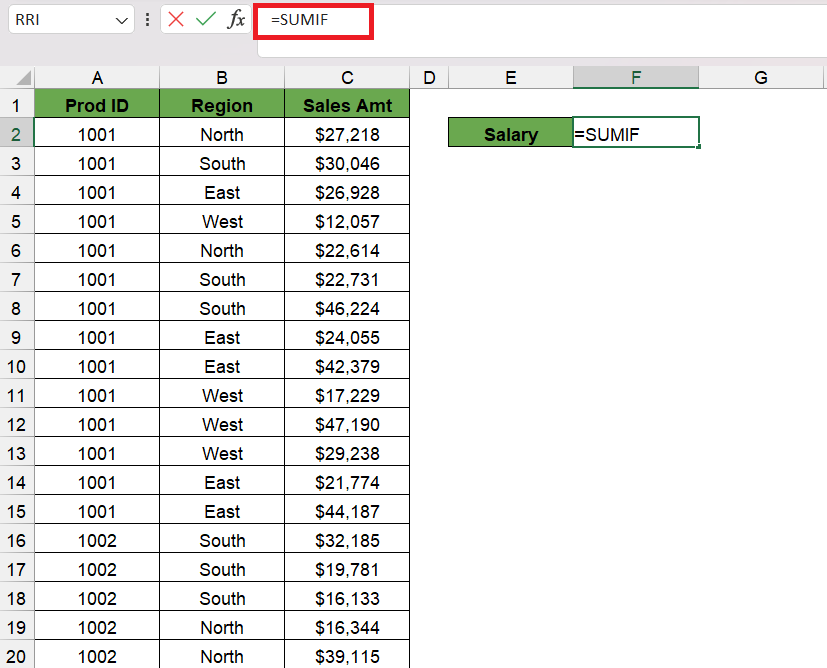Select the cell with $44,187
Viewport: 827px width, 668px height.
[347, 511]
